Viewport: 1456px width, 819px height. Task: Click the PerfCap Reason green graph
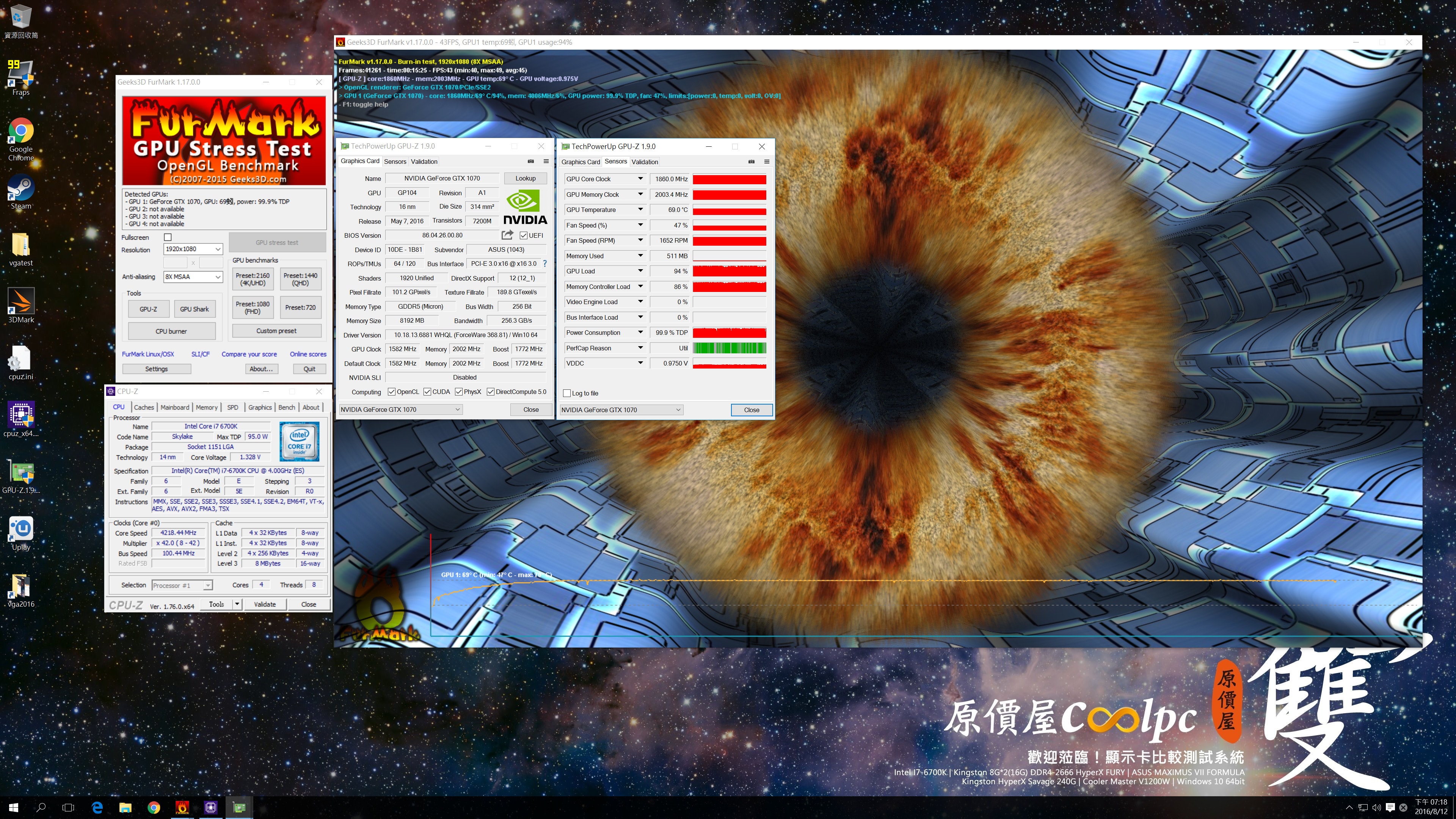tap(729, 348)
